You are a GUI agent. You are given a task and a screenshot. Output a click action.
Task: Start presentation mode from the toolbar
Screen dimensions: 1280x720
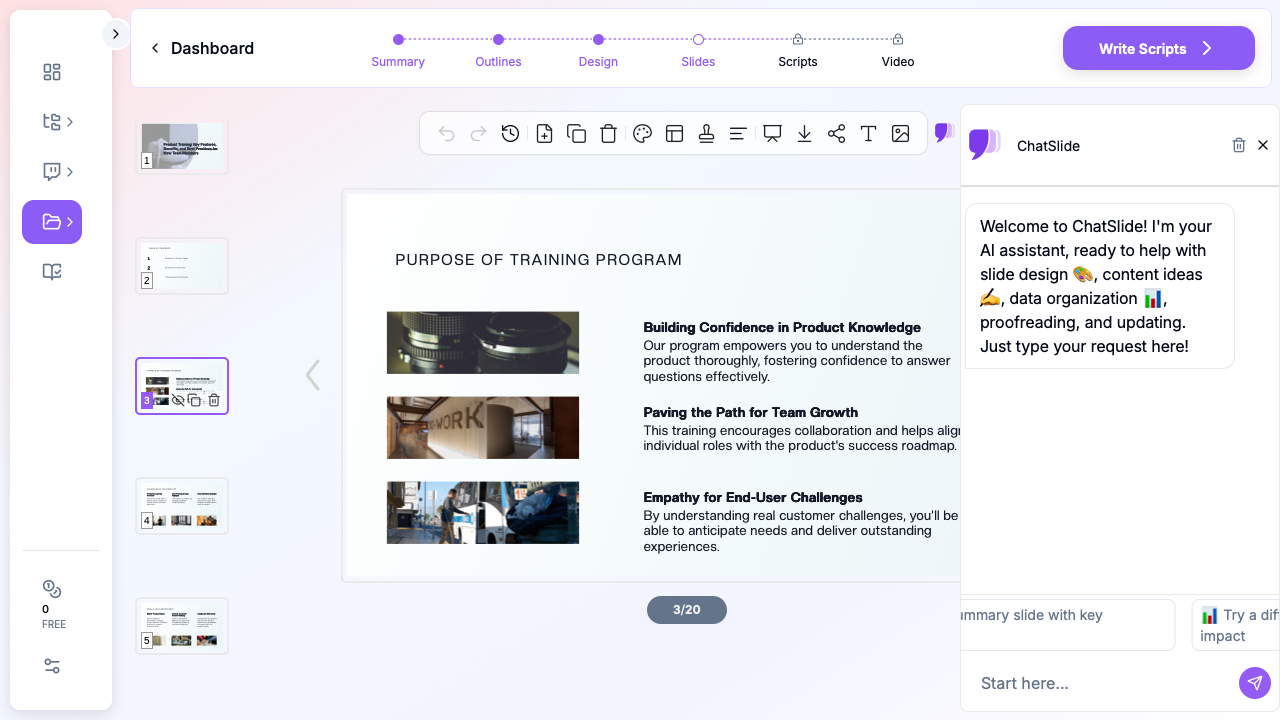tap(771, 133)
